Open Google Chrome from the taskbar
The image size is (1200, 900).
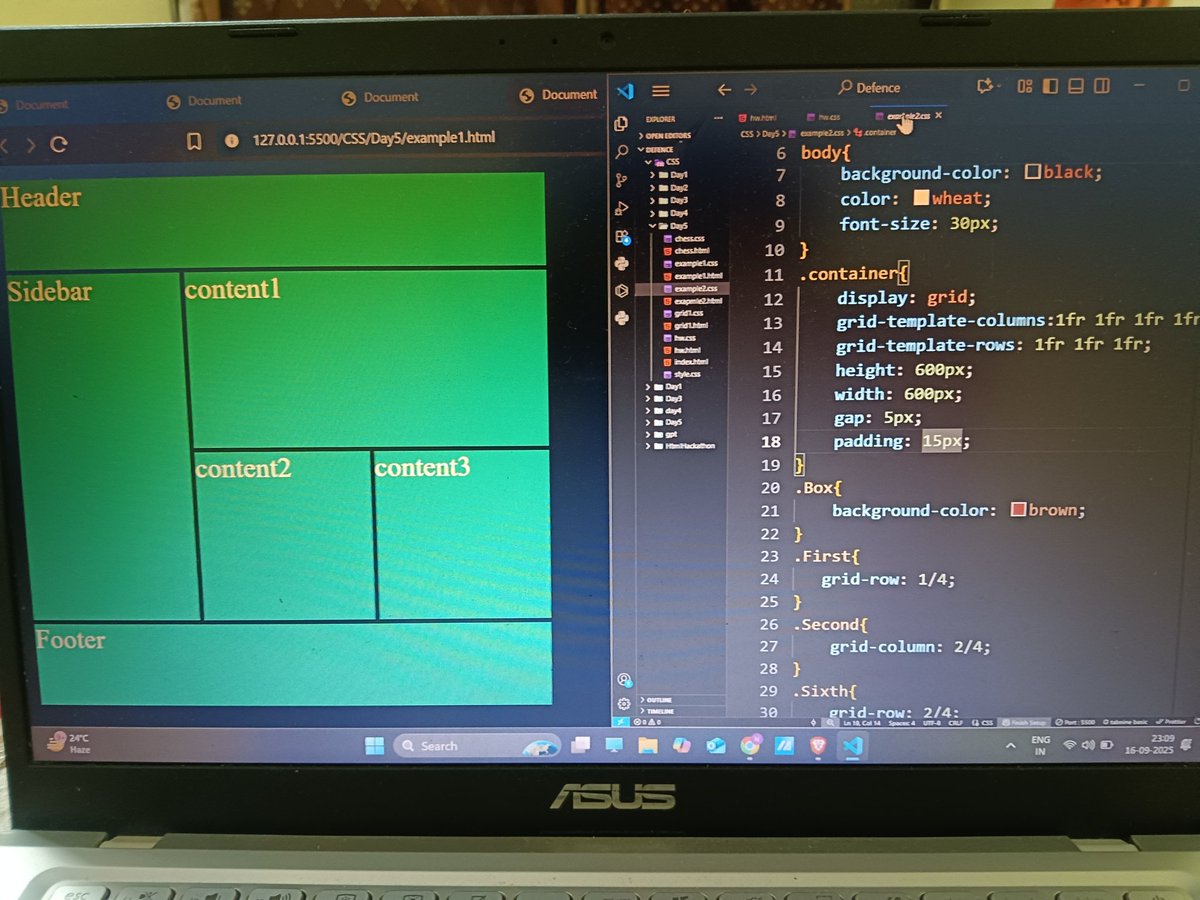pos(750,745)
